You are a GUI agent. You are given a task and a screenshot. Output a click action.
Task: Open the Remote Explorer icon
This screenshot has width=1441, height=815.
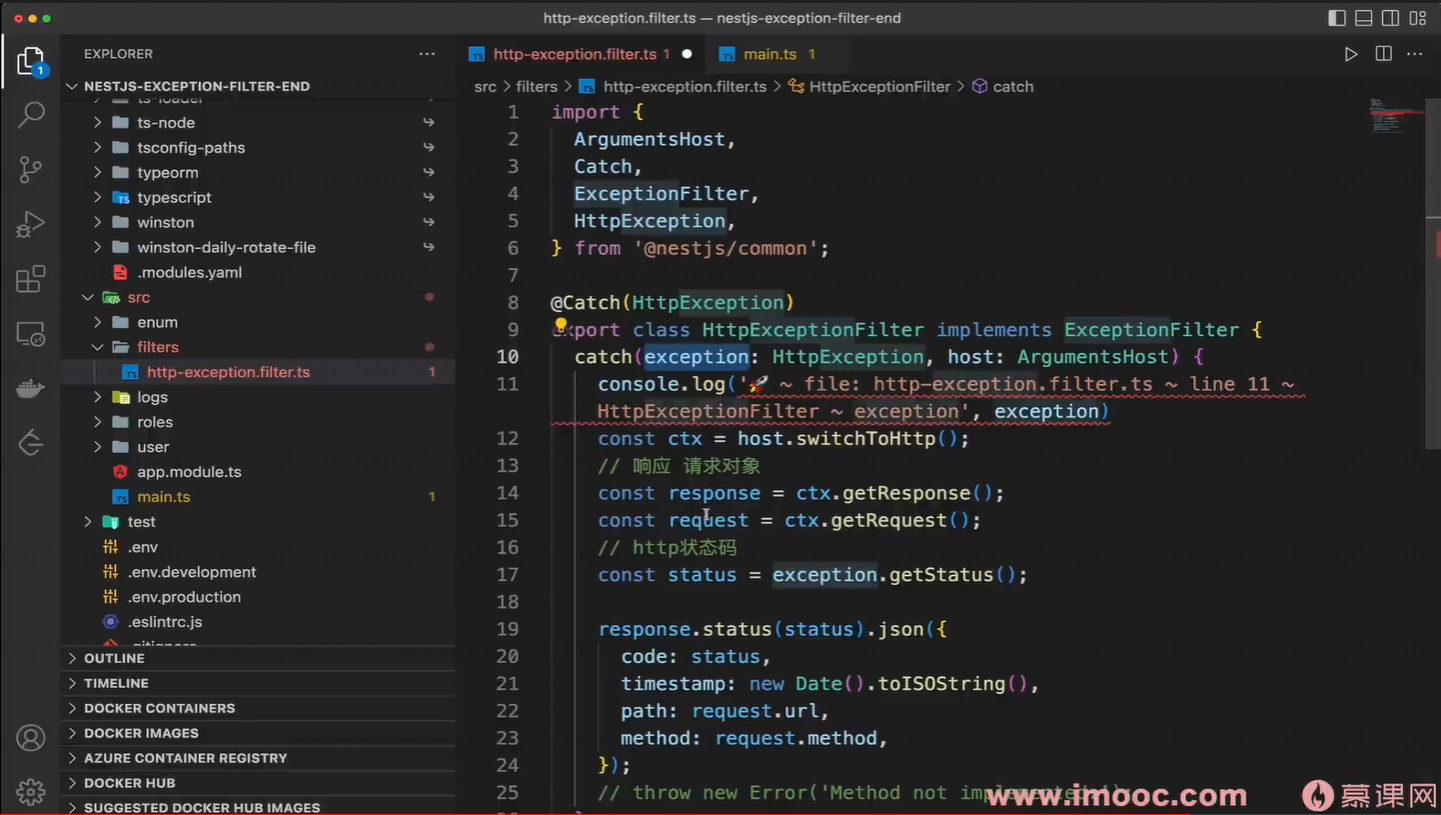[x=31, y=334]
